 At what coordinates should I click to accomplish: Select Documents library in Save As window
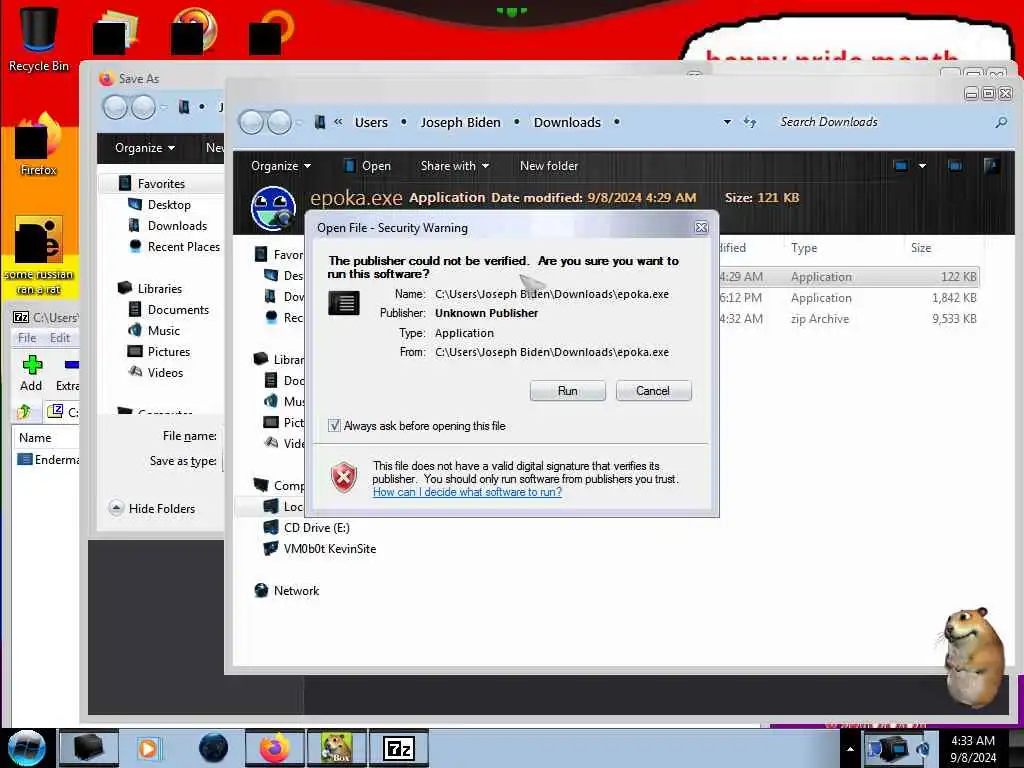pos(178,310)
